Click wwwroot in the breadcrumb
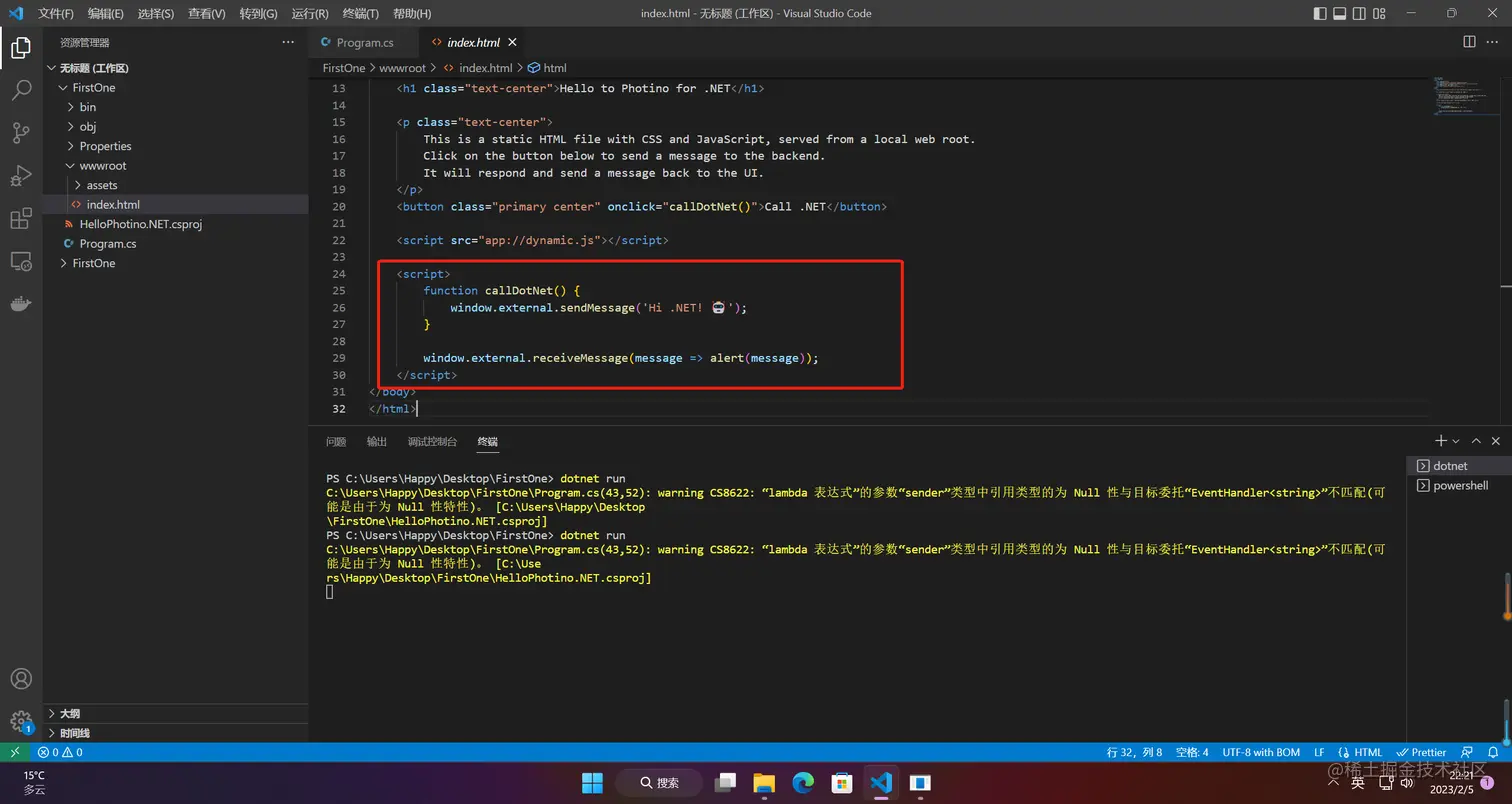 click(x=402, y=68)
